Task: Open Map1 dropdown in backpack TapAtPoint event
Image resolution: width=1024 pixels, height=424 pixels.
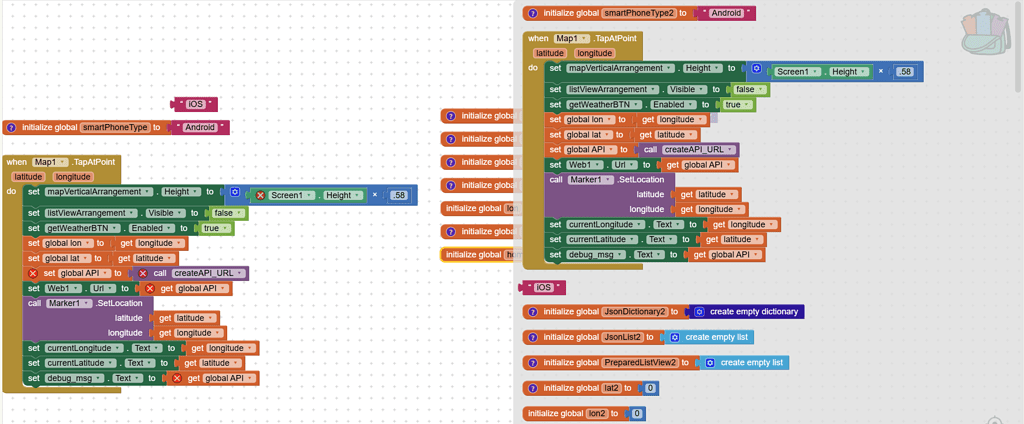Action: [573, 39]
